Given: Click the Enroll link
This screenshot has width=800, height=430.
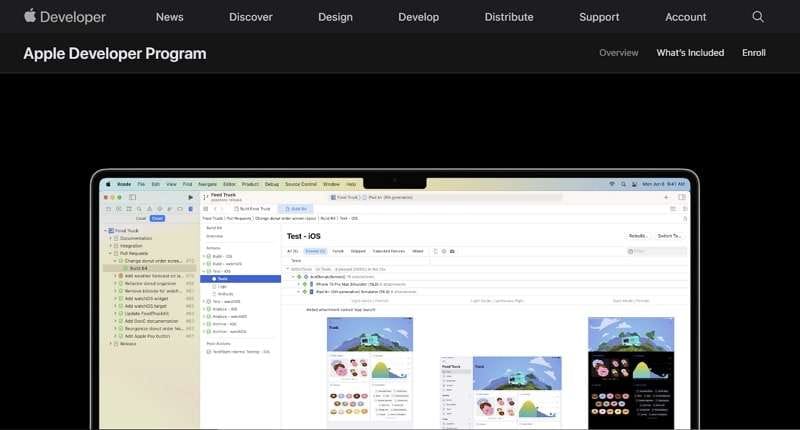Looking at the screenshot, I should [x=754, y=53].
